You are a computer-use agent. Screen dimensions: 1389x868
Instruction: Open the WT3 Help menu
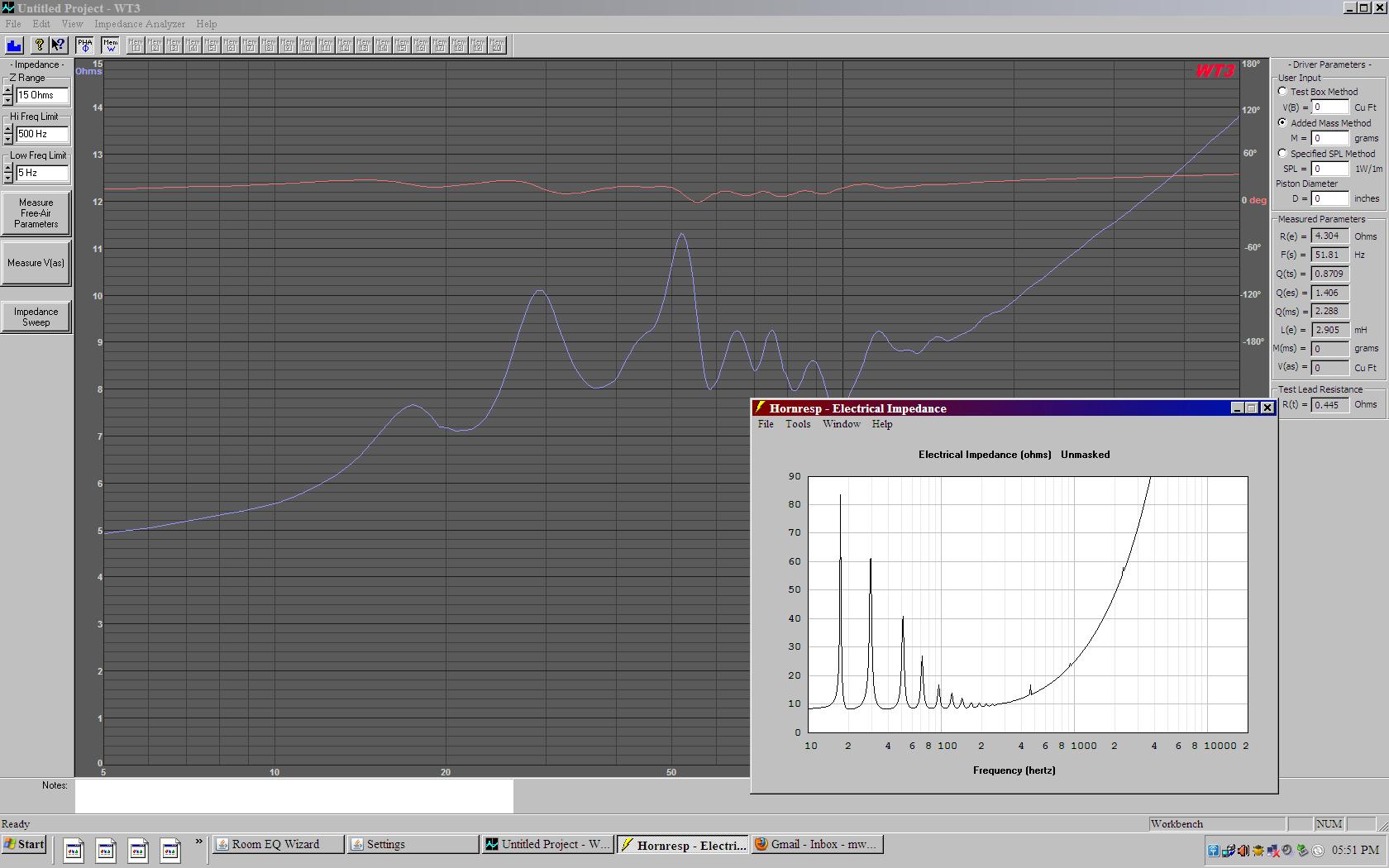(x=207, y=24)
